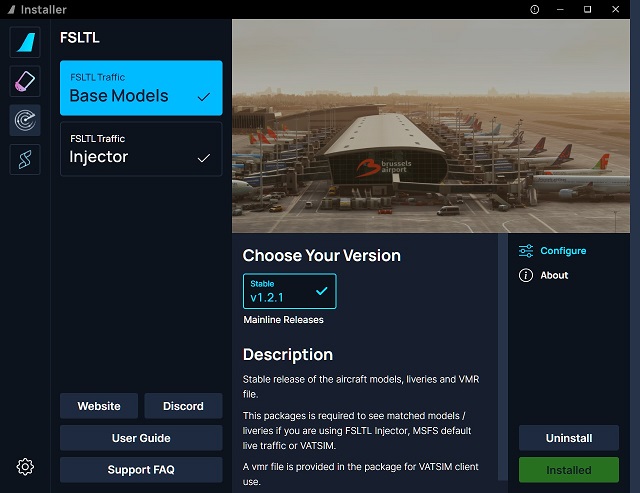Click the 'Choose Your Version' heading
Image resolution: width=640 pixels, height=493 pixels.
pos(322,255)
